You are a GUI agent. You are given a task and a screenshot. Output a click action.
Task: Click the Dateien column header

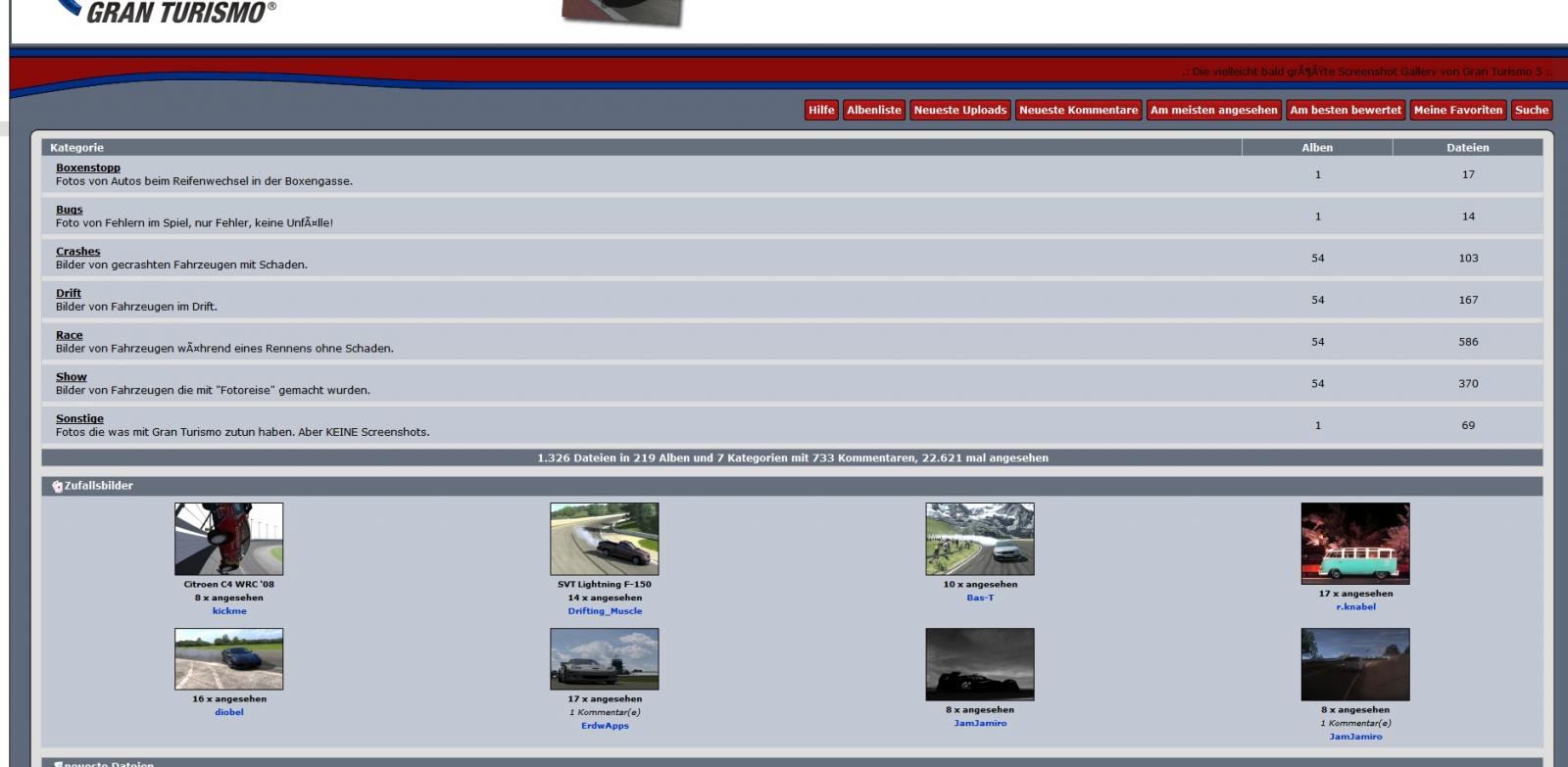click(1467, 148)
